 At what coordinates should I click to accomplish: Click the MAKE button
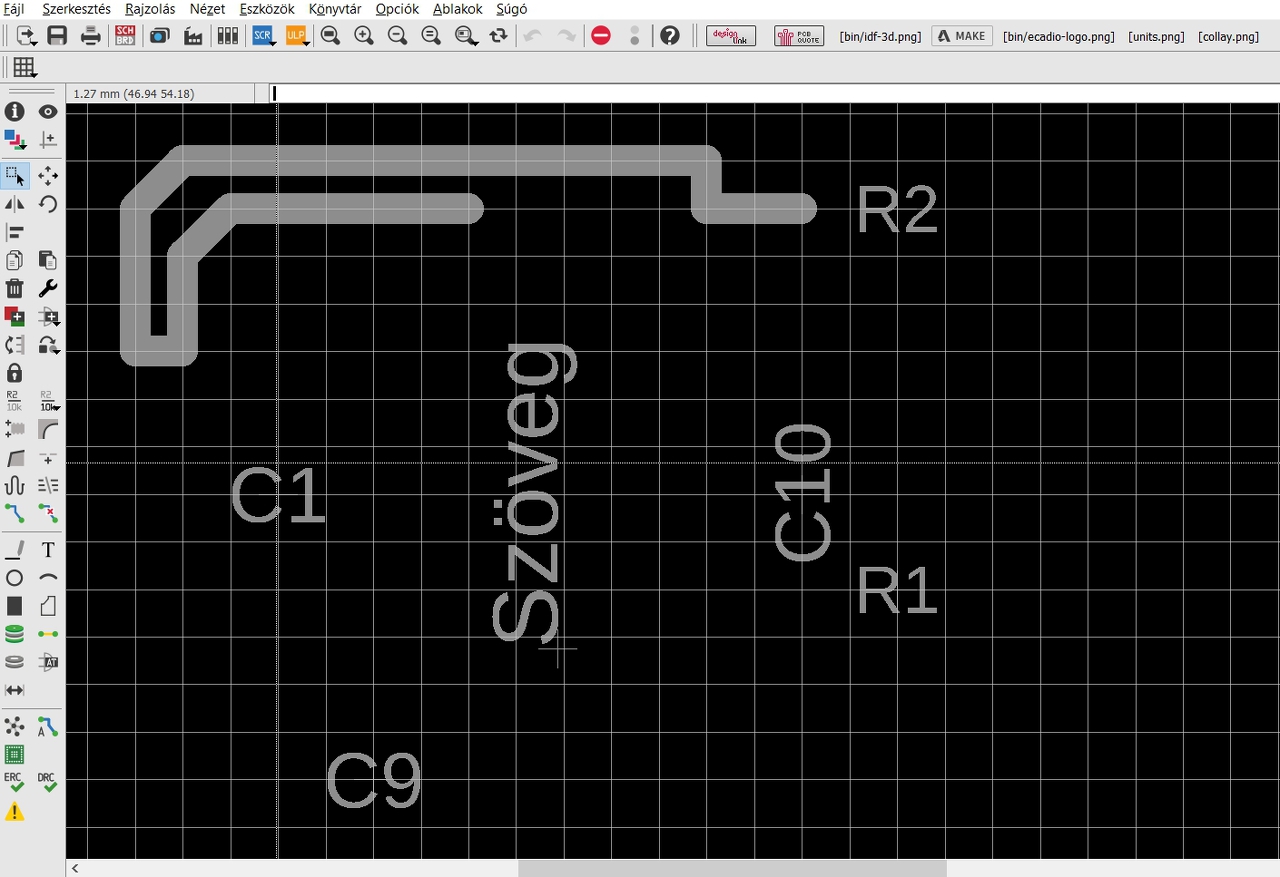[x=962, y=36]
